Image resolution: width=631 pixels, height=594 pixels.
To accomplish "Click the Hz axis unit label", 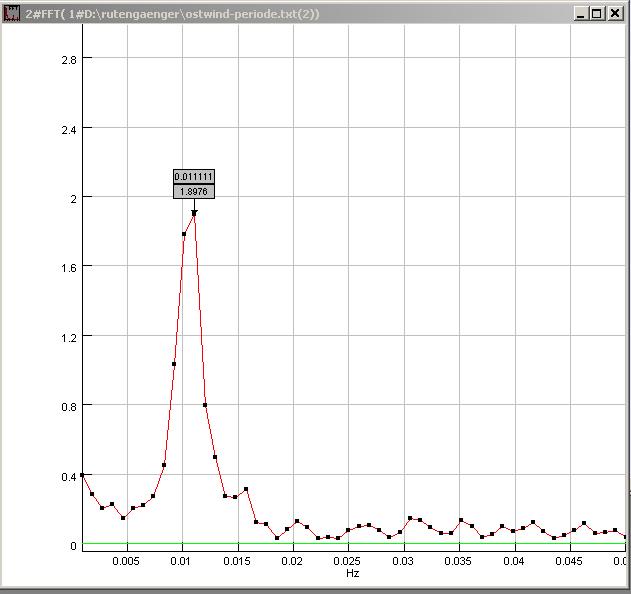I will point(353,573).
